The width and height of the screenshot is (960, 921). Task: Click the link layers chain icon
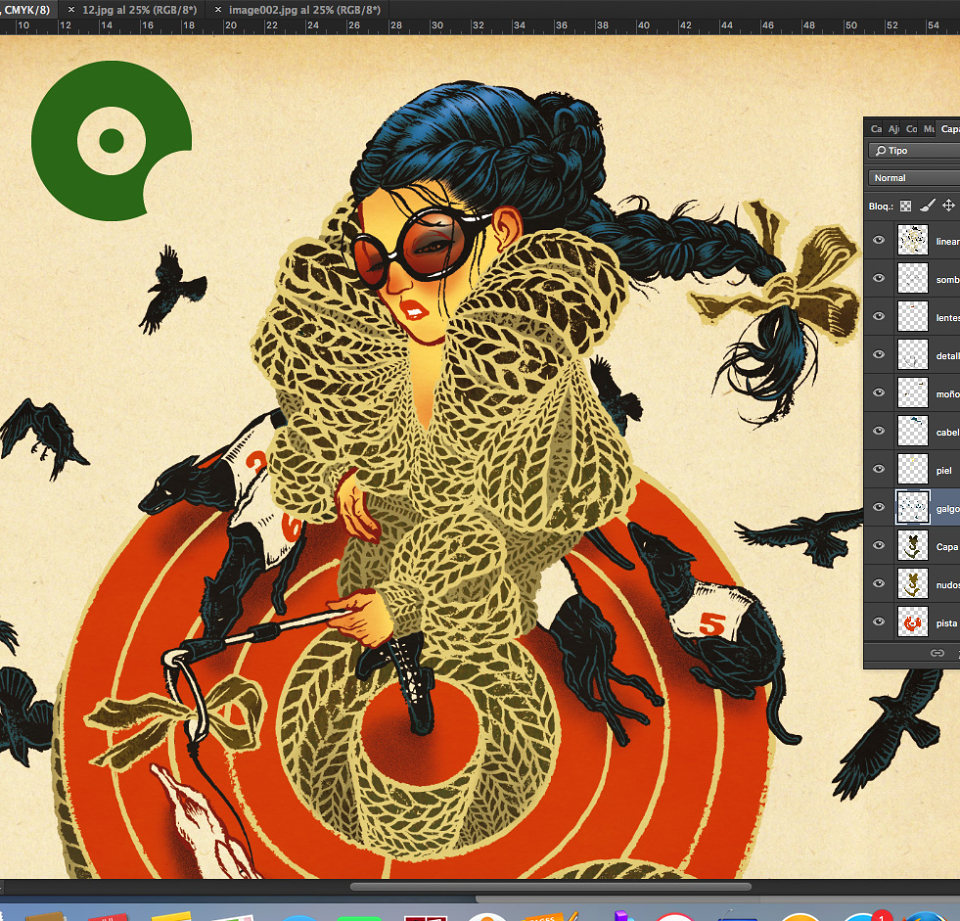click(x=937, y=653)
